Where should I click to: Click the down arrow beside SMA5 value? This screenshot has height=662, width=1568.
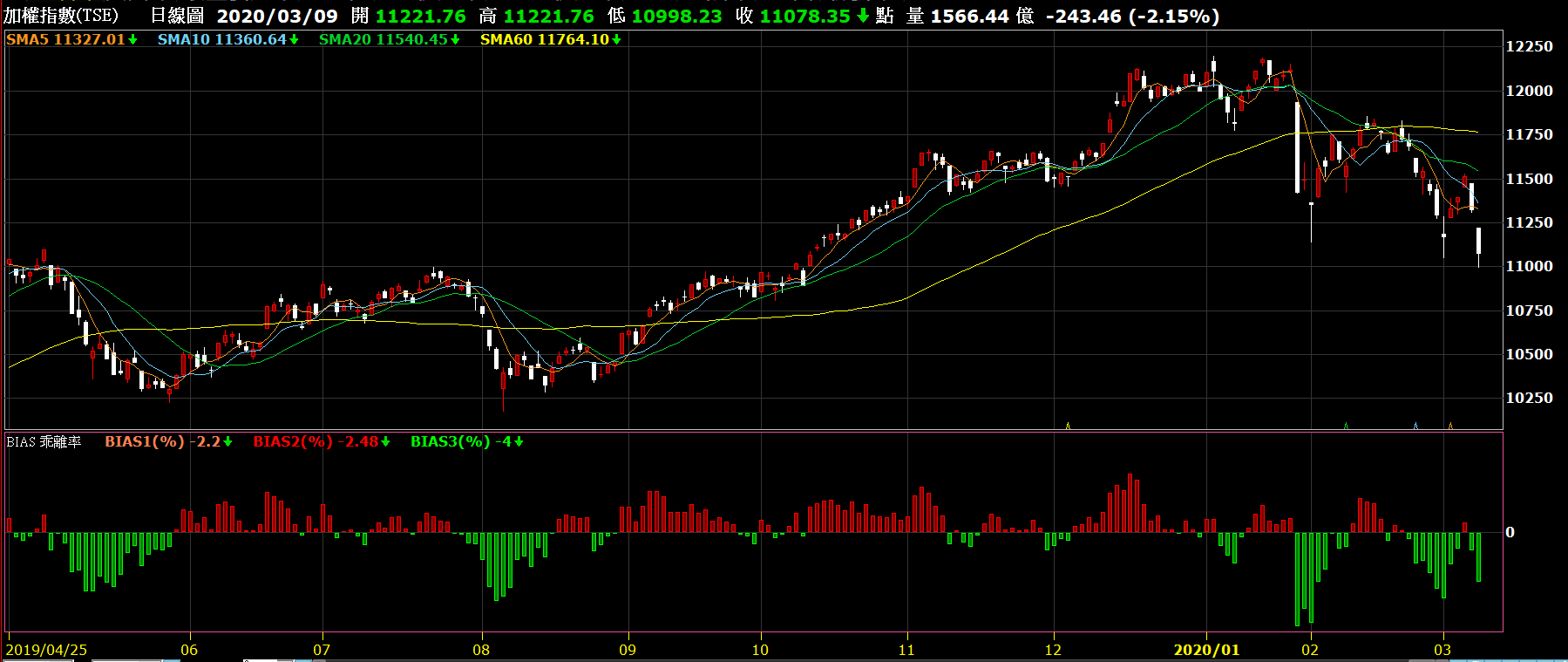pyautogui.click(x=132, y=40)
